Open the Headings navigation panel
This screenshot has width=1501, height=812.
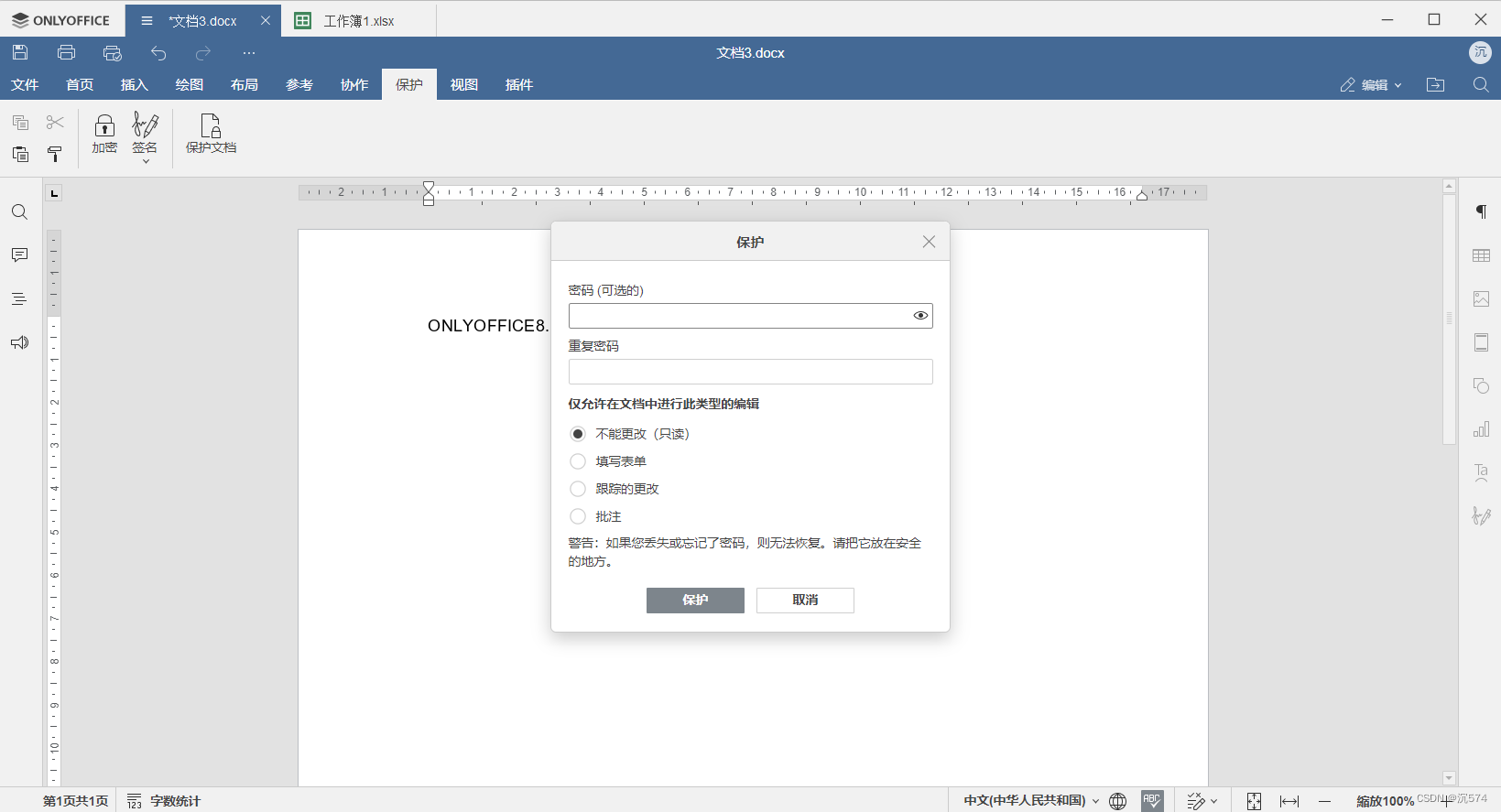pos(19,299)
